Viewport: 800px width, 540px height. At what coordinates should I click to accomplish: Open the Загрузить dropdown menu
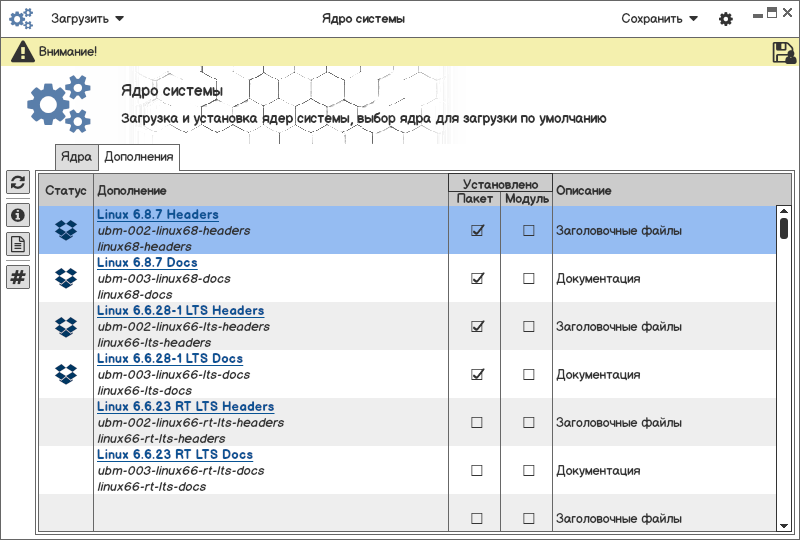coord(88,18)
